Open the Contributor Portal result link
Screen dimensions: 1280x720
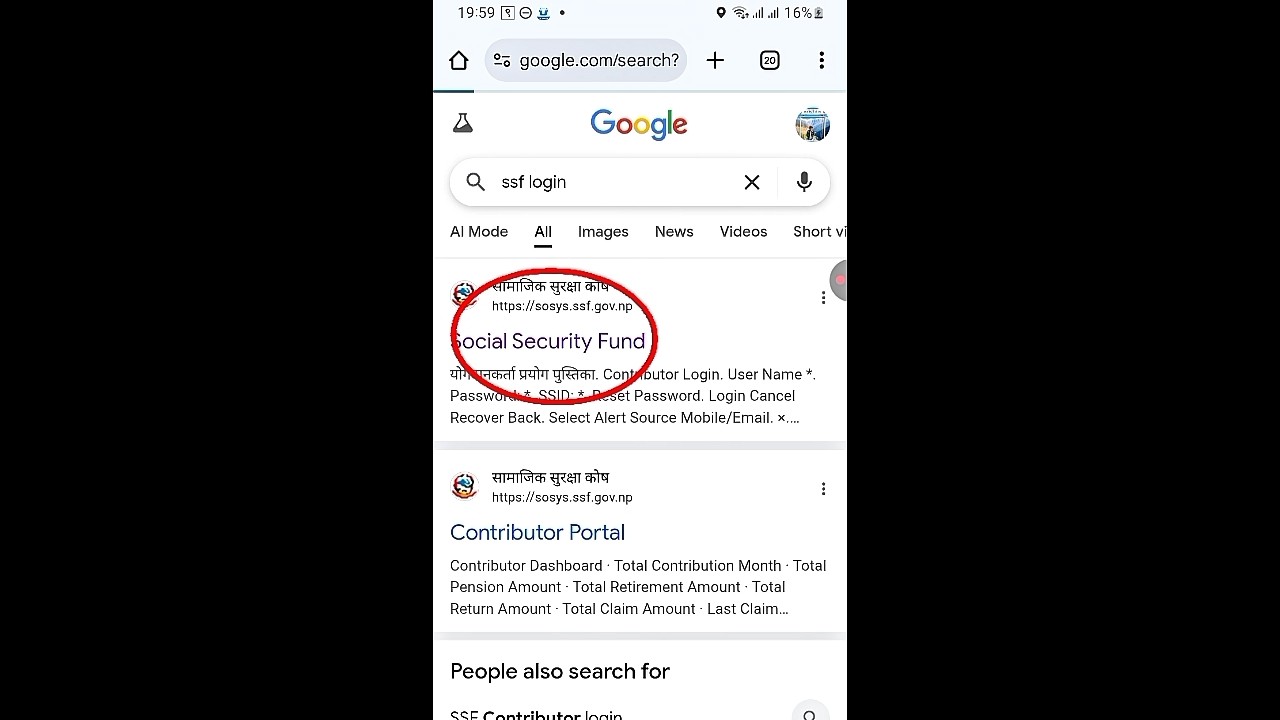(537, 533)
